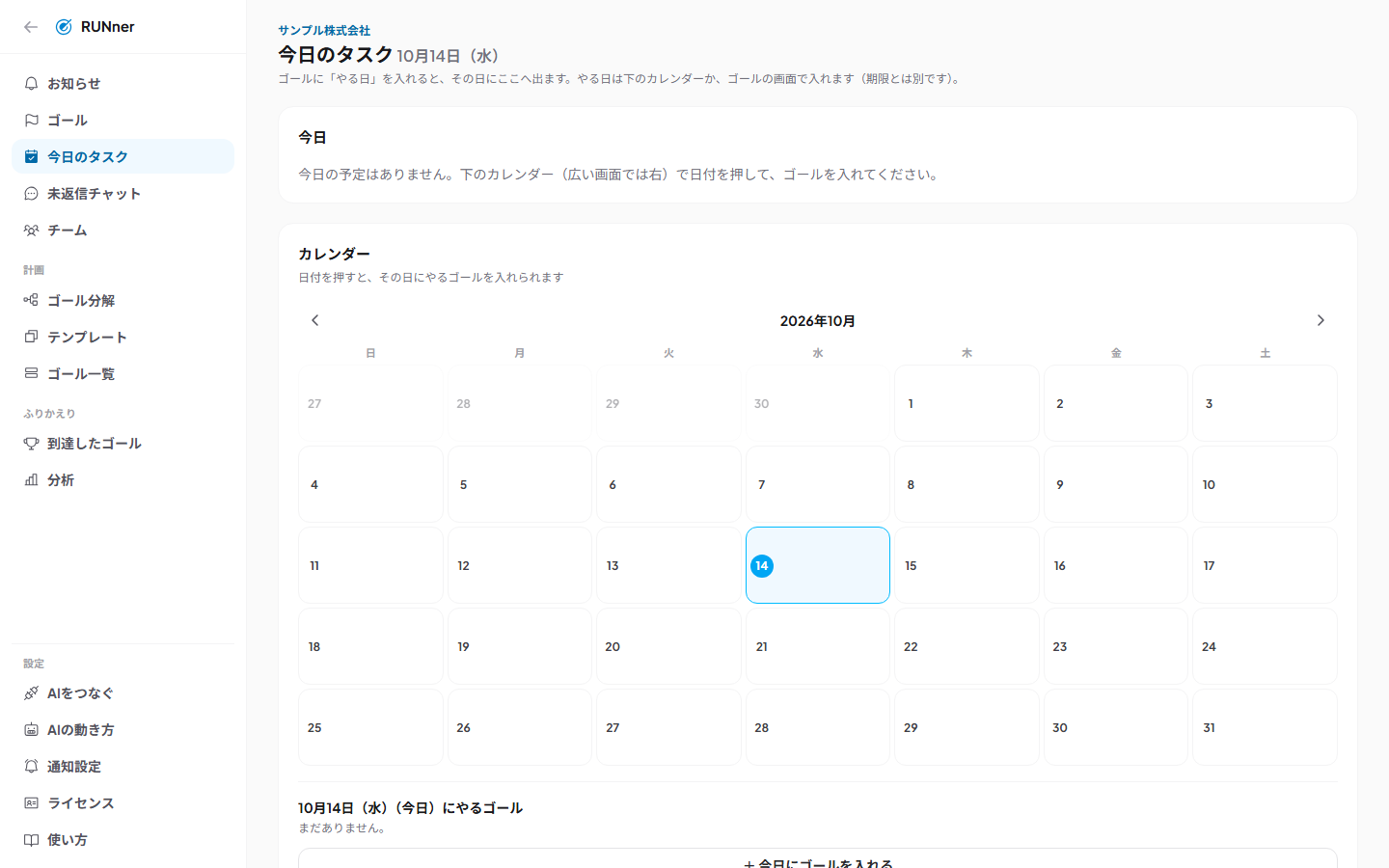
Task: Click the back arrow icon beside RUNner
Action: pos(31,27)
